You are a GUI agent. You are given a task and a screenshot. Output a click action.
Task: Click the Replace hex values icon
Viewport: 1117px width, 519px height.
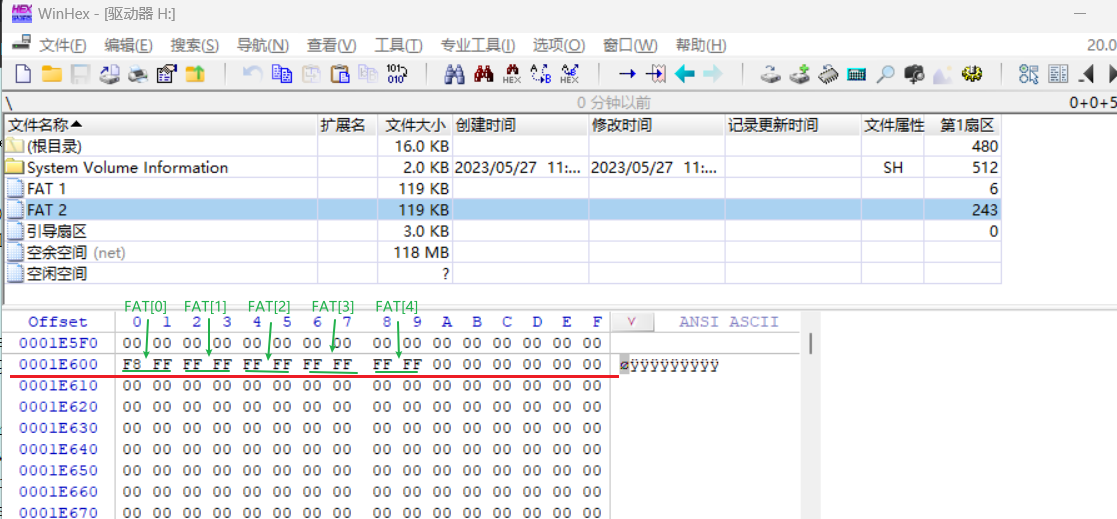coord(570,74)
